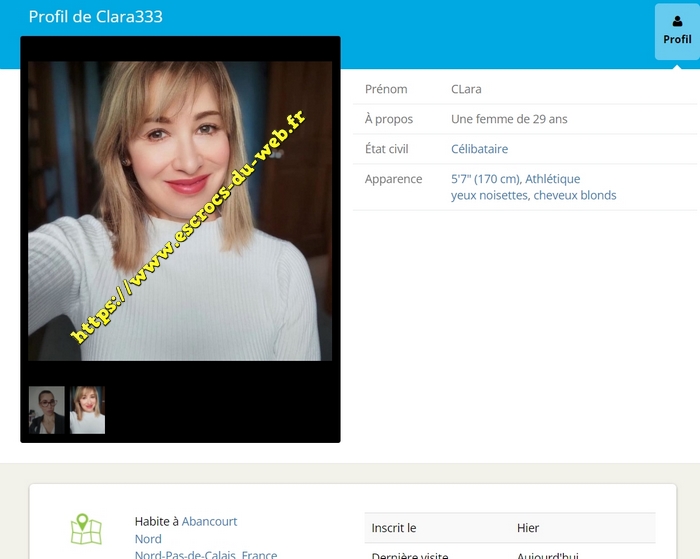Open the Nord department link

148,539
